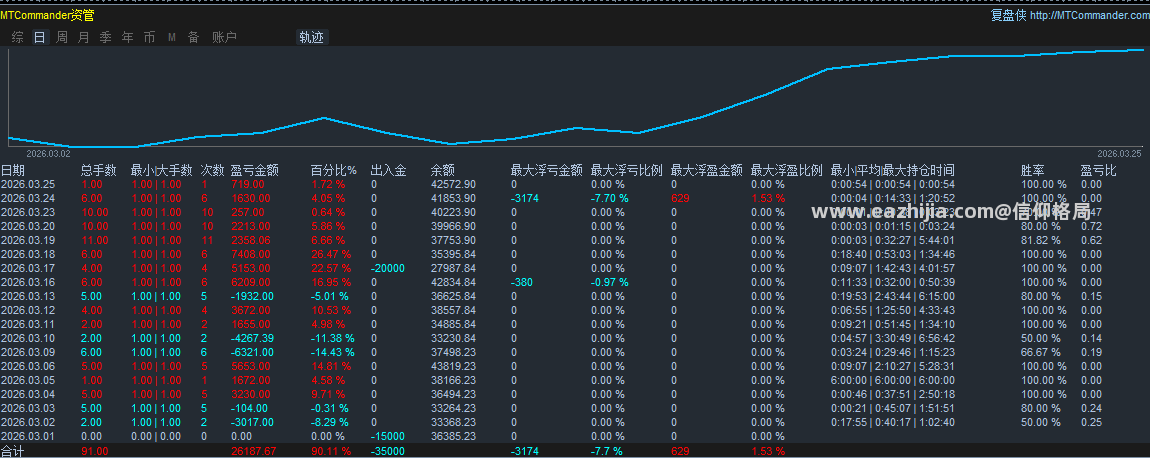The height and width of the screenshot is (458, 1150).
Task: Open the 周 weekly tab
Action: click(62, 37)
